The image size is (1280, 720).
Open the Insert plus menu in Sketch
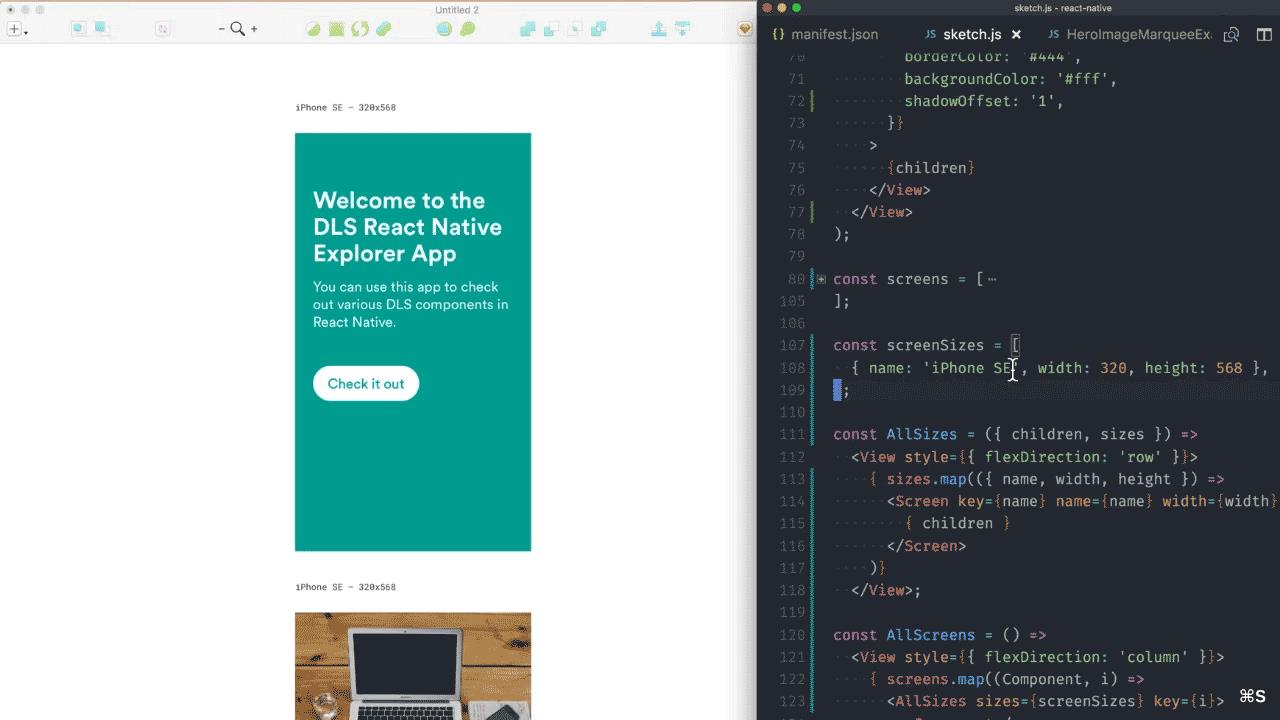(x=17, y=29)
